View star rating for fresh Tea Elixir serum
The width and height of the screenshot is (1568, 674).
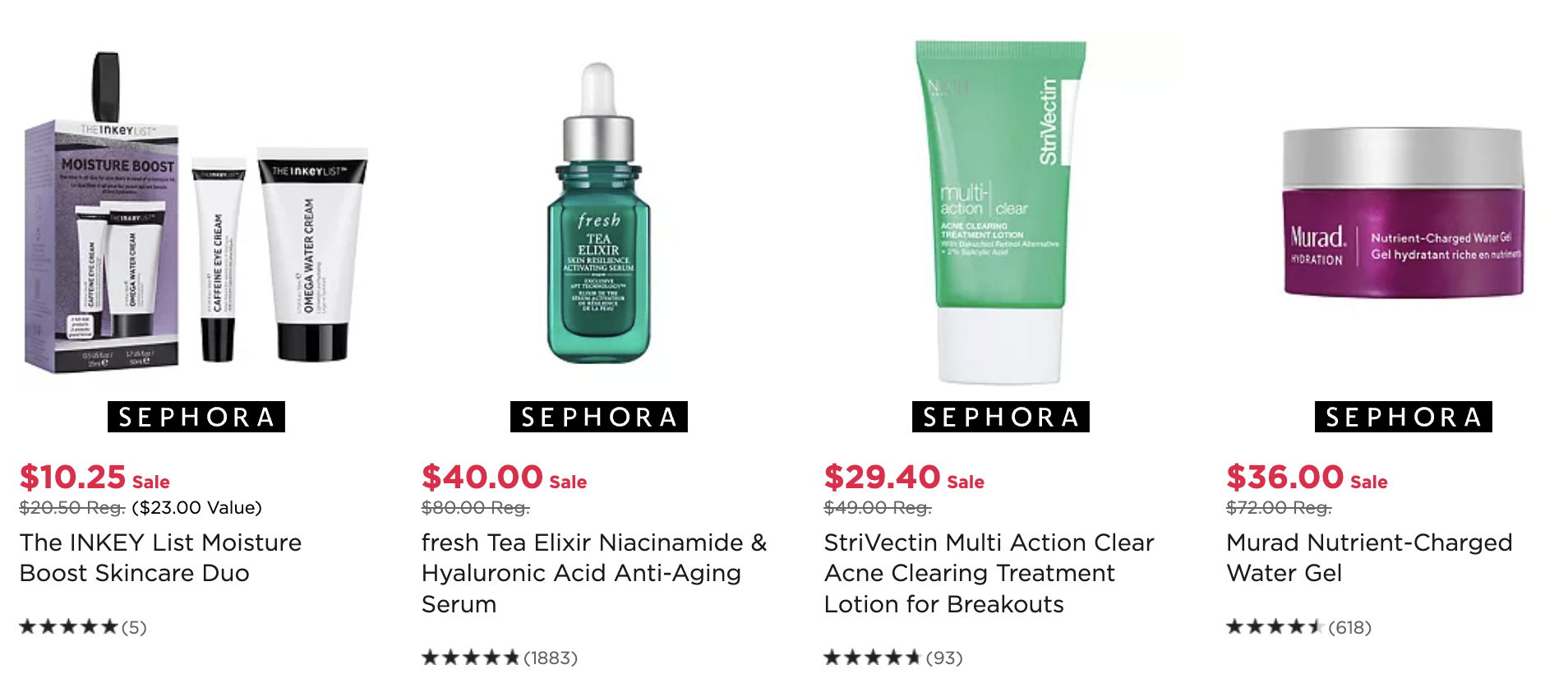(471, 658)
